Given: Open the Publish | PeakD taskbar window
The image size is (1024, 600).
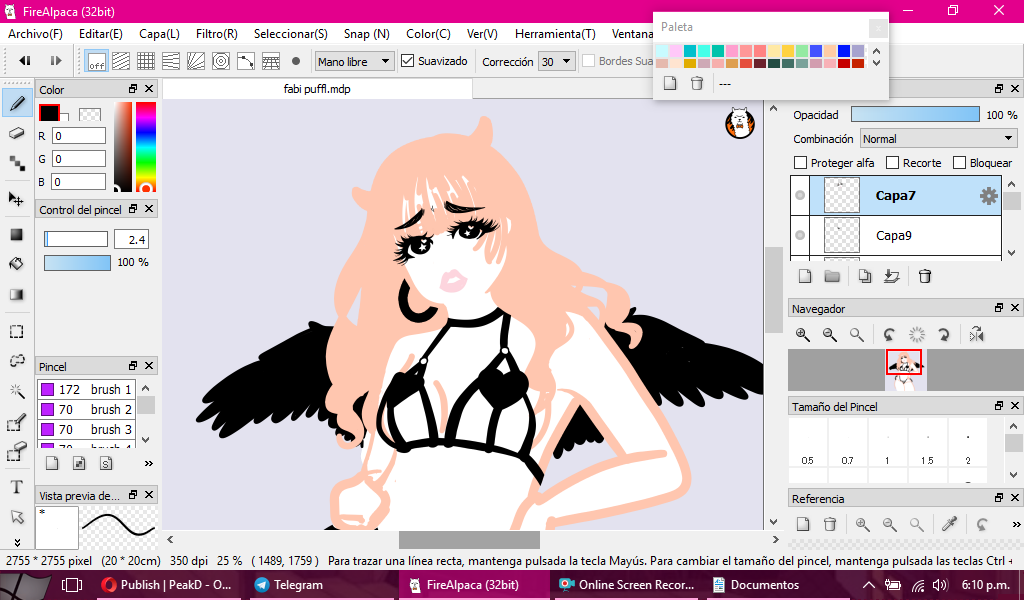Looking at the screenshot, I should [167, 585].
